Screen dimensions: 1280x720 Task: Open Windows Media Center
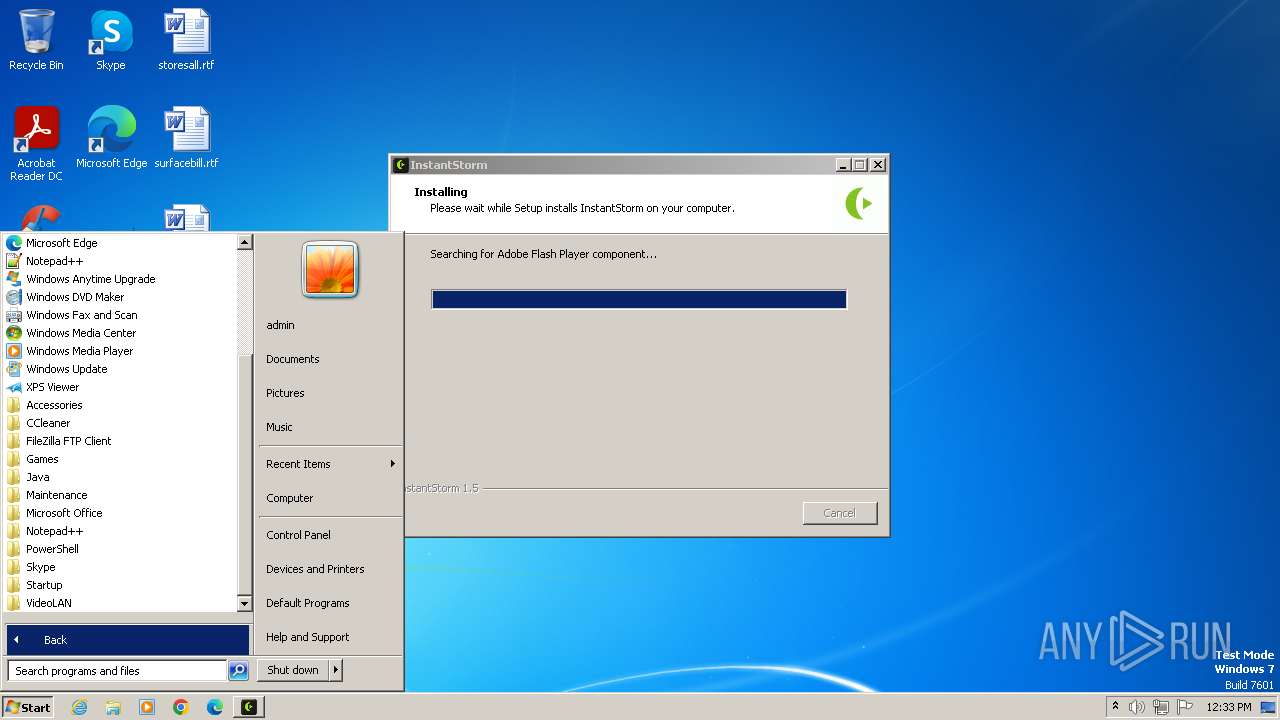[120, 333]
